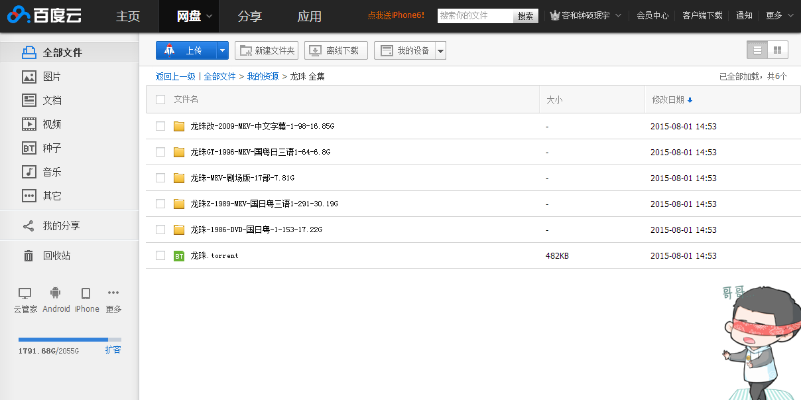Click the Android client icon
The image size is (801, 400).
pyautogui.click(x=56, y=293)
